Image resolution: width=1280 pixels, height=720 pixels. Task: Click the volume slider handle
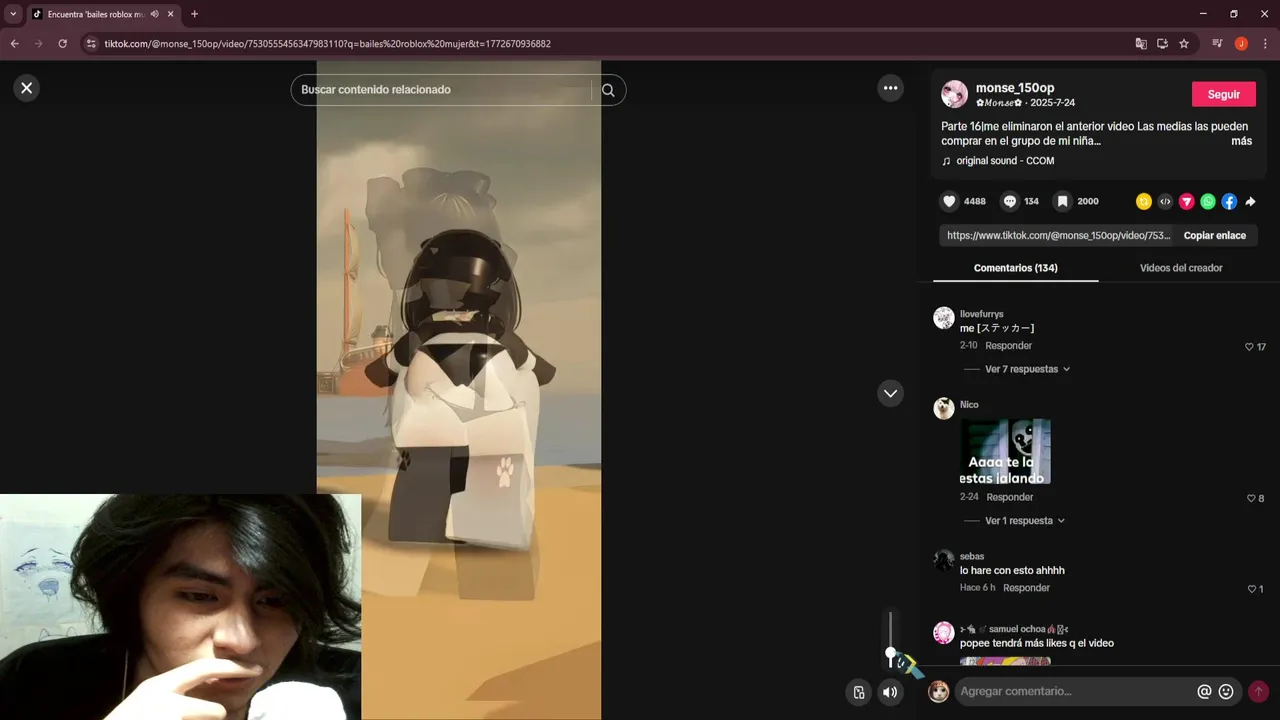(890, 654)
